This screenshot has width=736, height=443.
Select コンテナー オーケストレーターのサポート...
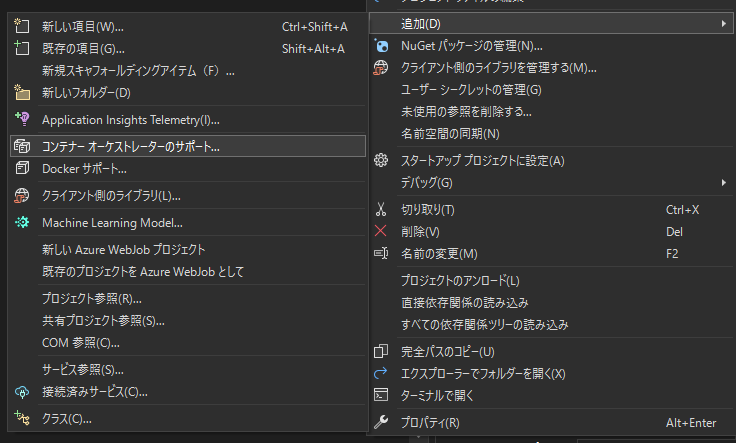coord(188,146)
